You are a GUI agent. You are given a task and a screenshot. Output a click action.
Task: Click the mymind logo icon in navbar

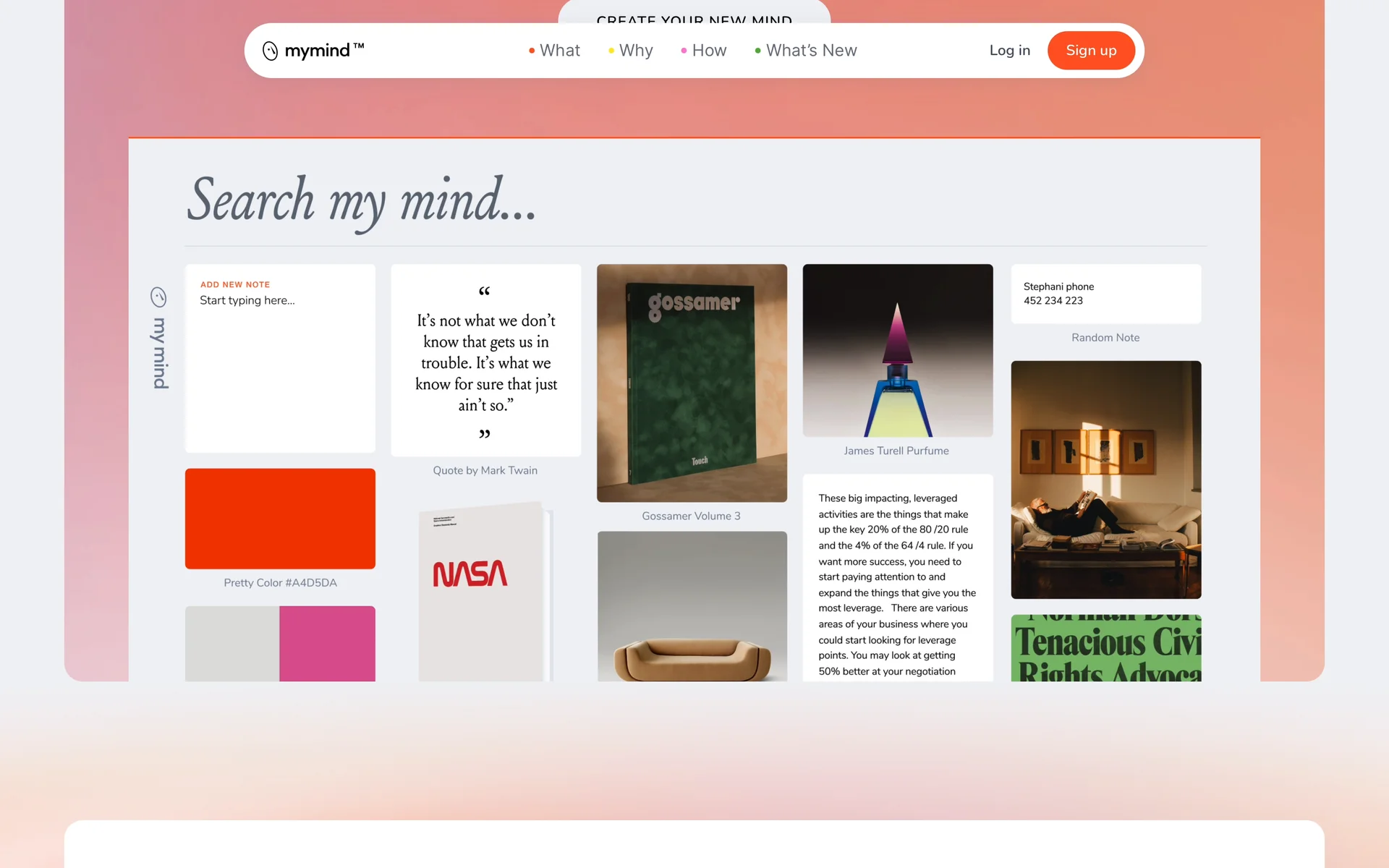pos(270,51)
